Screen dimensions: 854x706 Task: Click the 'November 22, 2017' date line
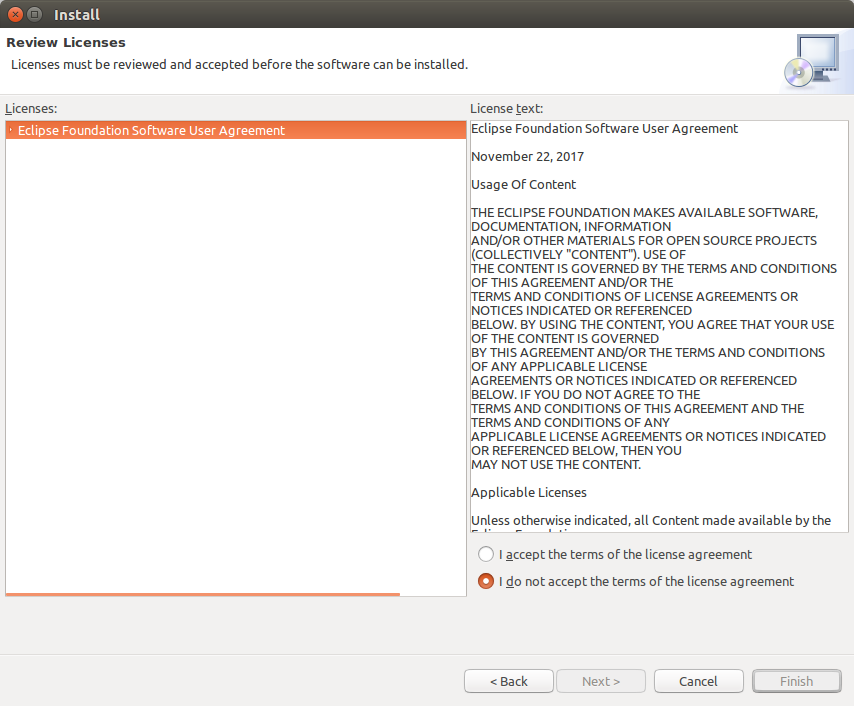[527, 157]
